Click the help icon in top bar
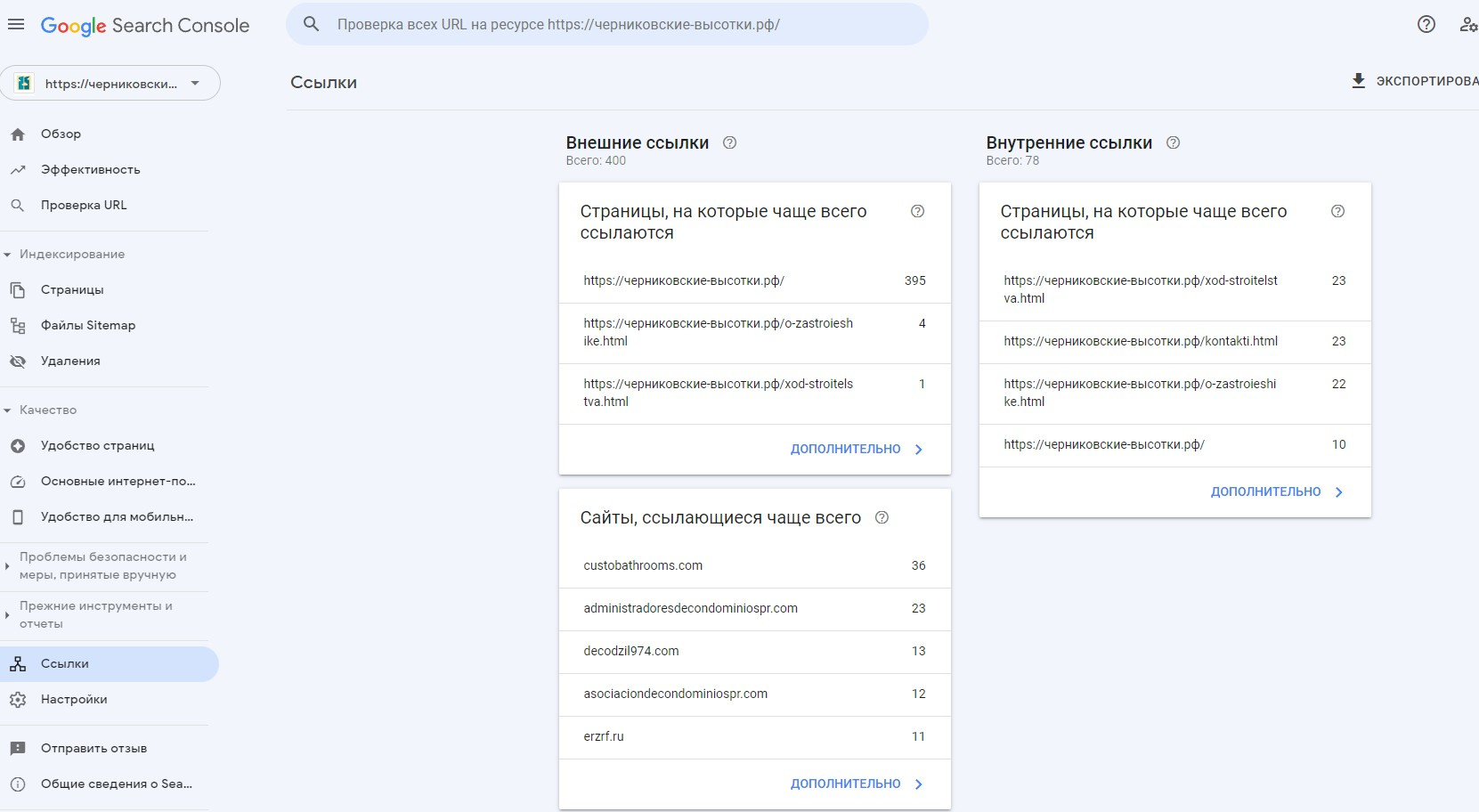The width and height of the screenshot is (1479, 812). [1426, 25]
